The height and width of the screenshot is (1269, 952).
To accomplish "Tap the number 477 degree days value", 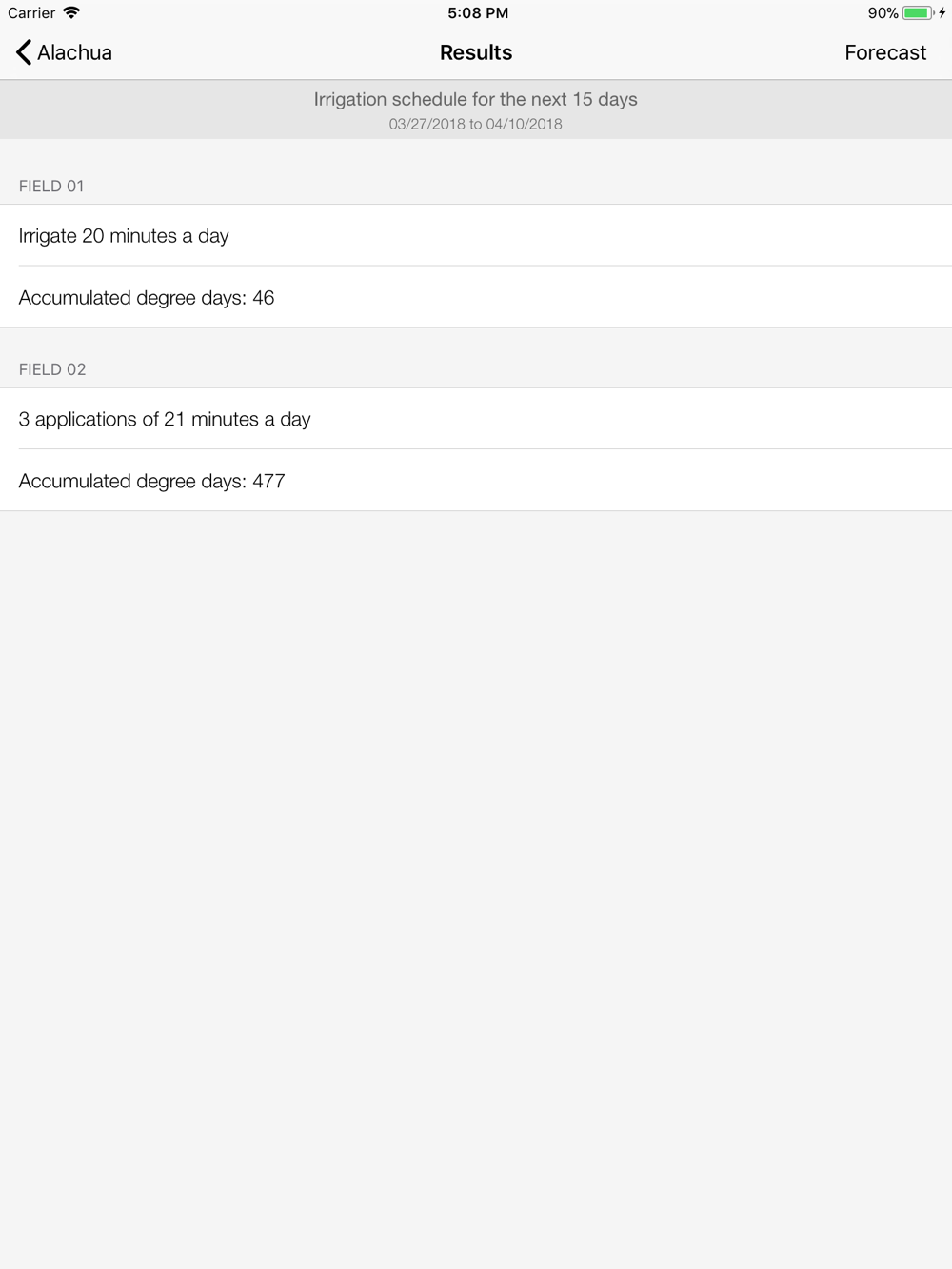I will (268, 481).
